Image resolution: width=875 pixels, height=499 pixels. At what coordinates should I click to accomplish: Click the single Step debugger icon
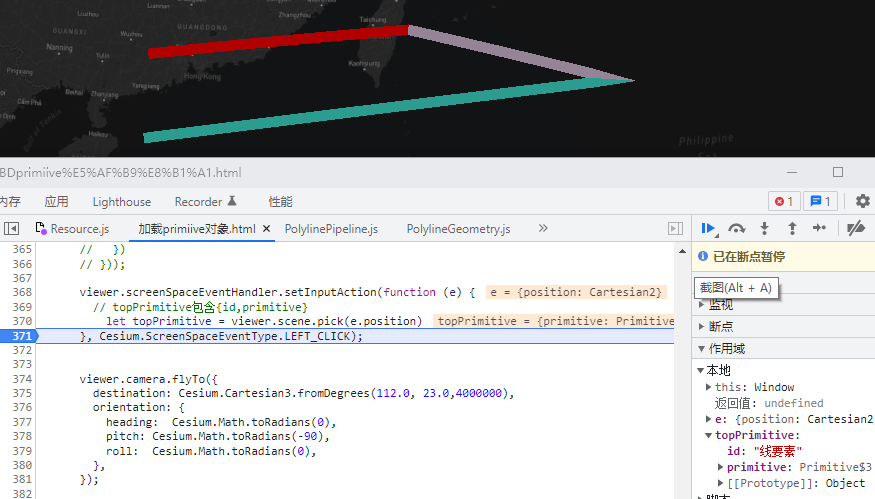click(819, 229)
